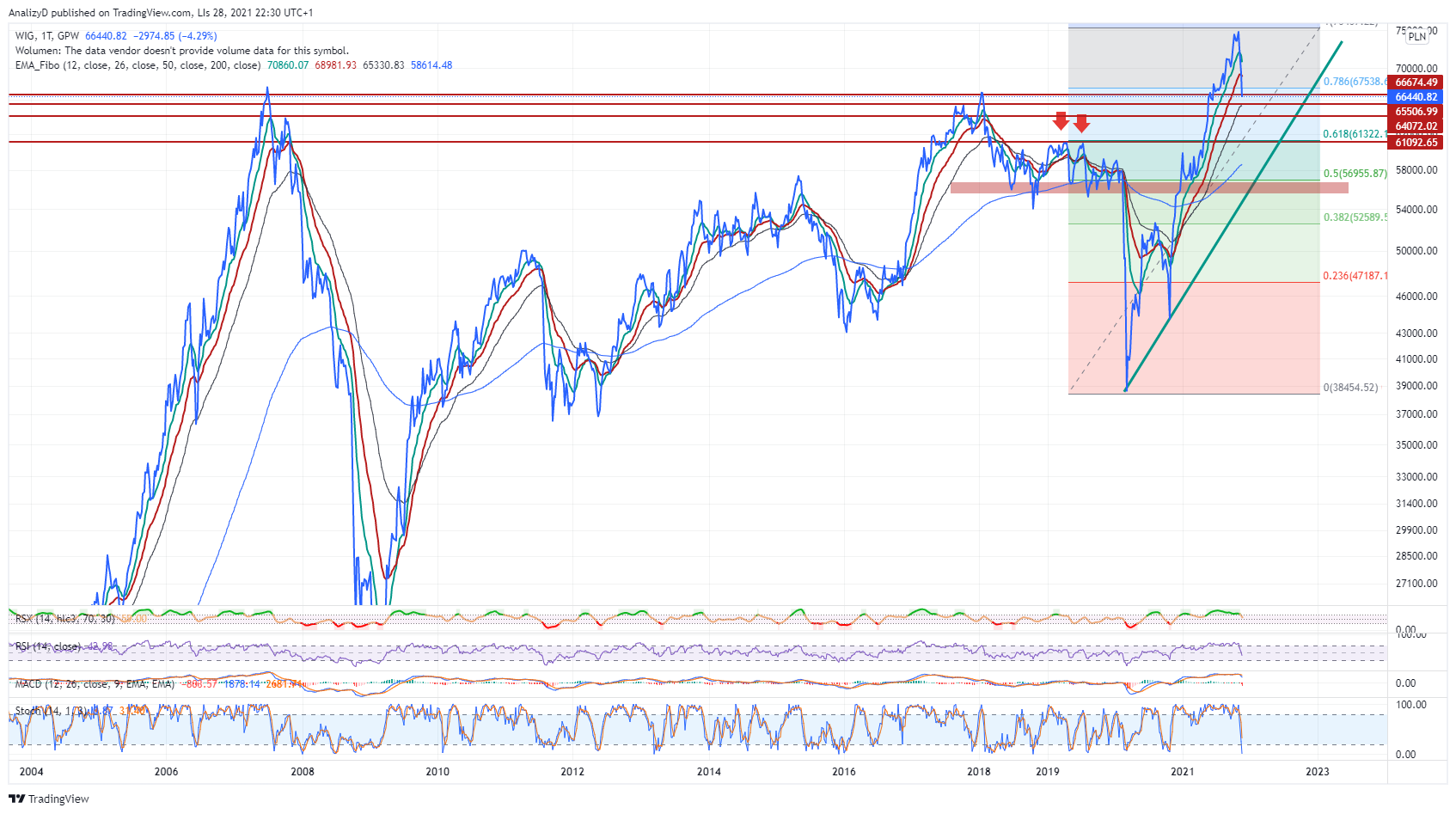
Task: Click the 65506.99 price label
Action: tap(1416, 112)
